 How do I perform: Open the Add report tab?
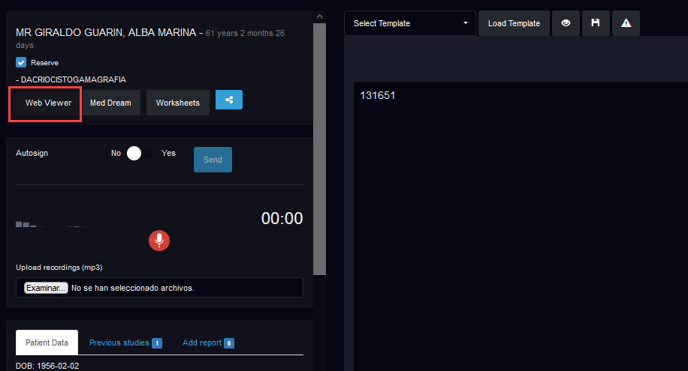click(208, 343)
